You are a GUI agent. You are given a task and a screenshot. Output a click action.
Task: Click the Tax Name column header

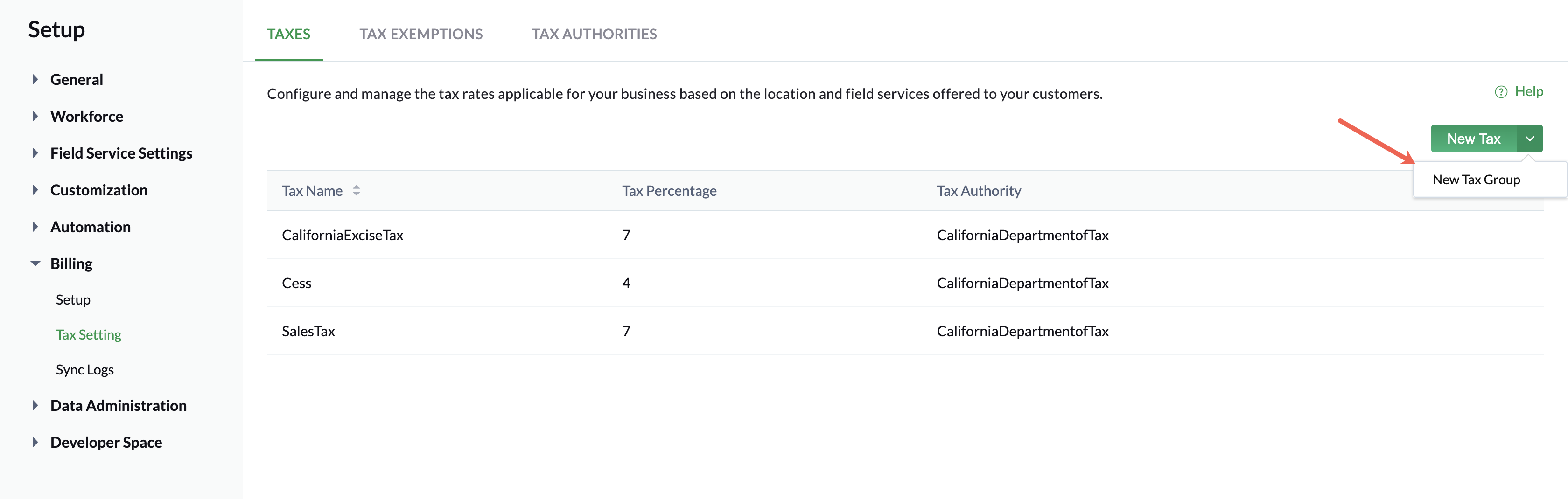[312, 190]
